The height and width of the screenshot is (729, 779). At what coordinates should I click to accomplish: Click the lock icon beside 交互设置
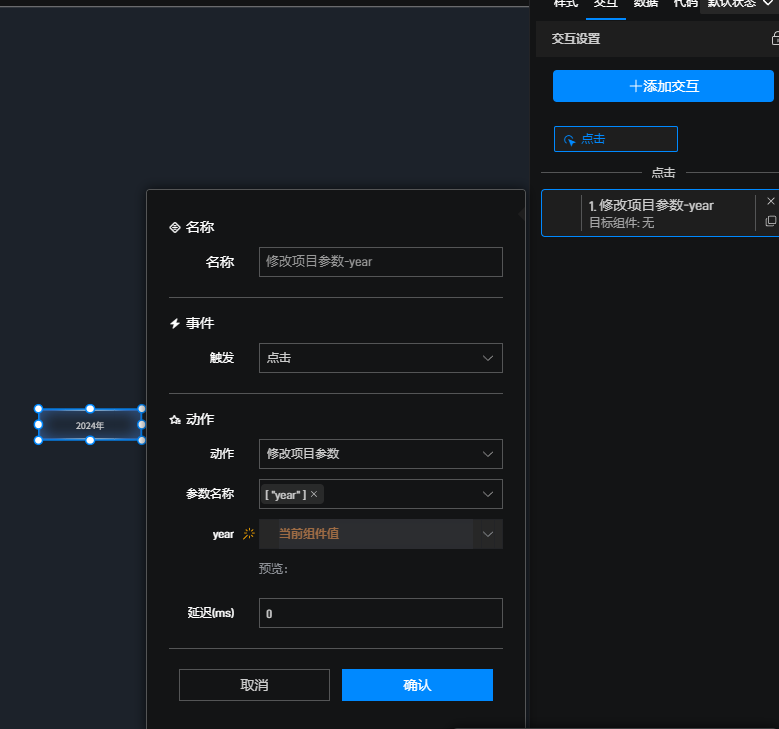pyautogui.click(x=775, y=39)
